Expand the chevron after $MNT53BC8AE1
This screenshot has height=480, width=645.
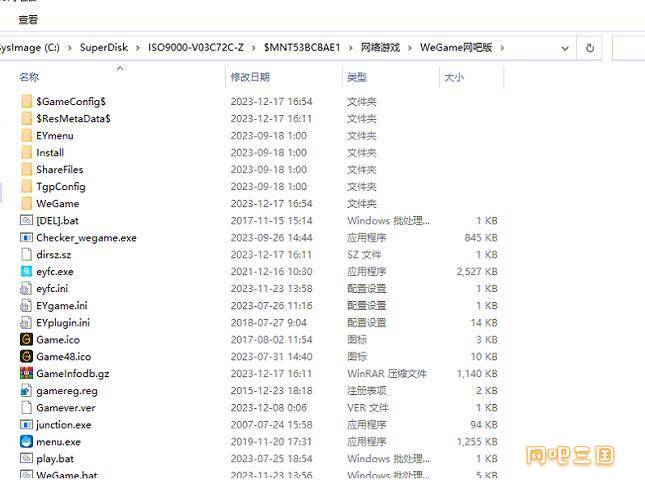click(350, 48)
